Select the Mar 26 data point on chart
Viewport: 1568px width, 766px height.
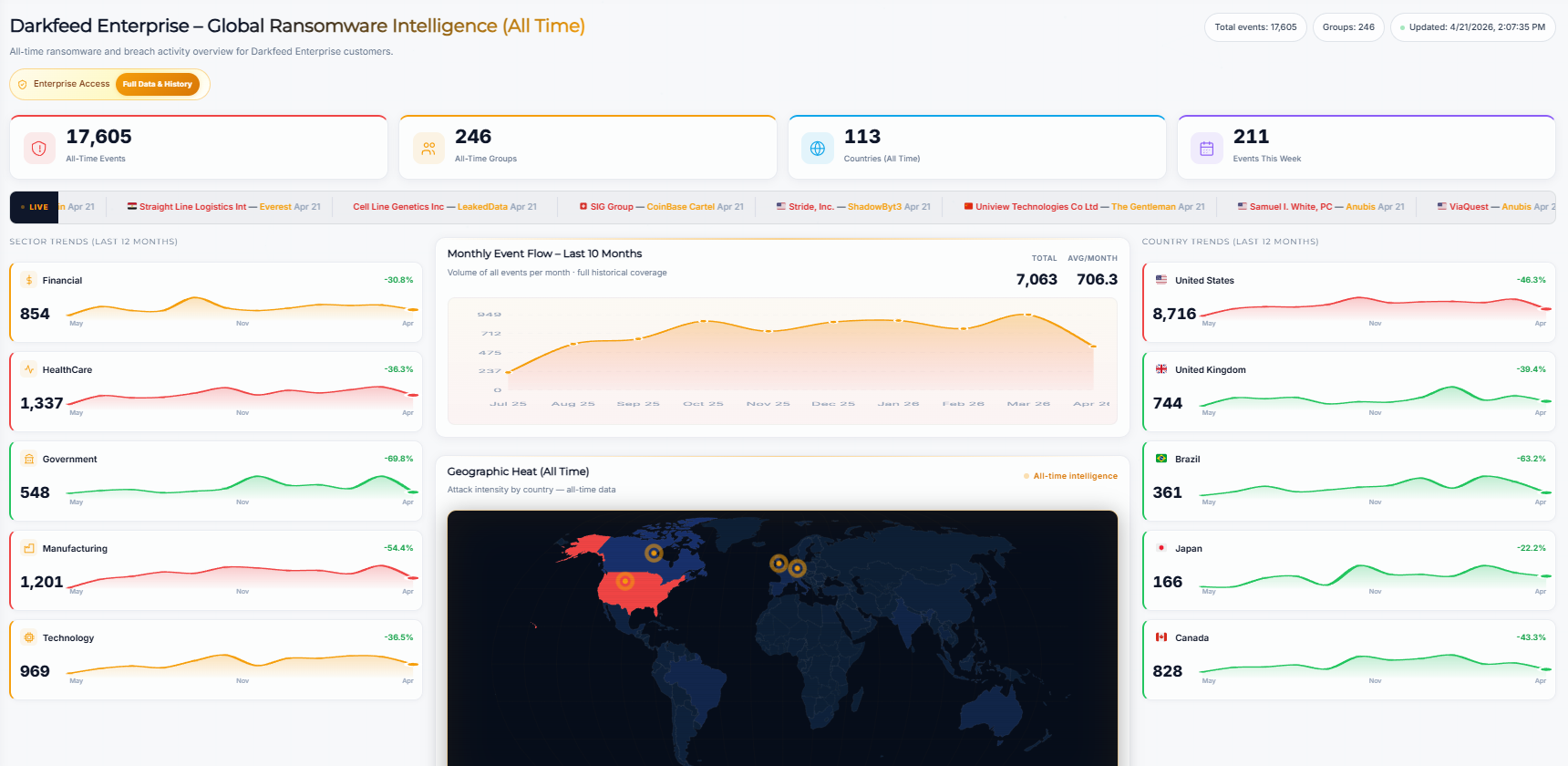(x=1028, y=314)
